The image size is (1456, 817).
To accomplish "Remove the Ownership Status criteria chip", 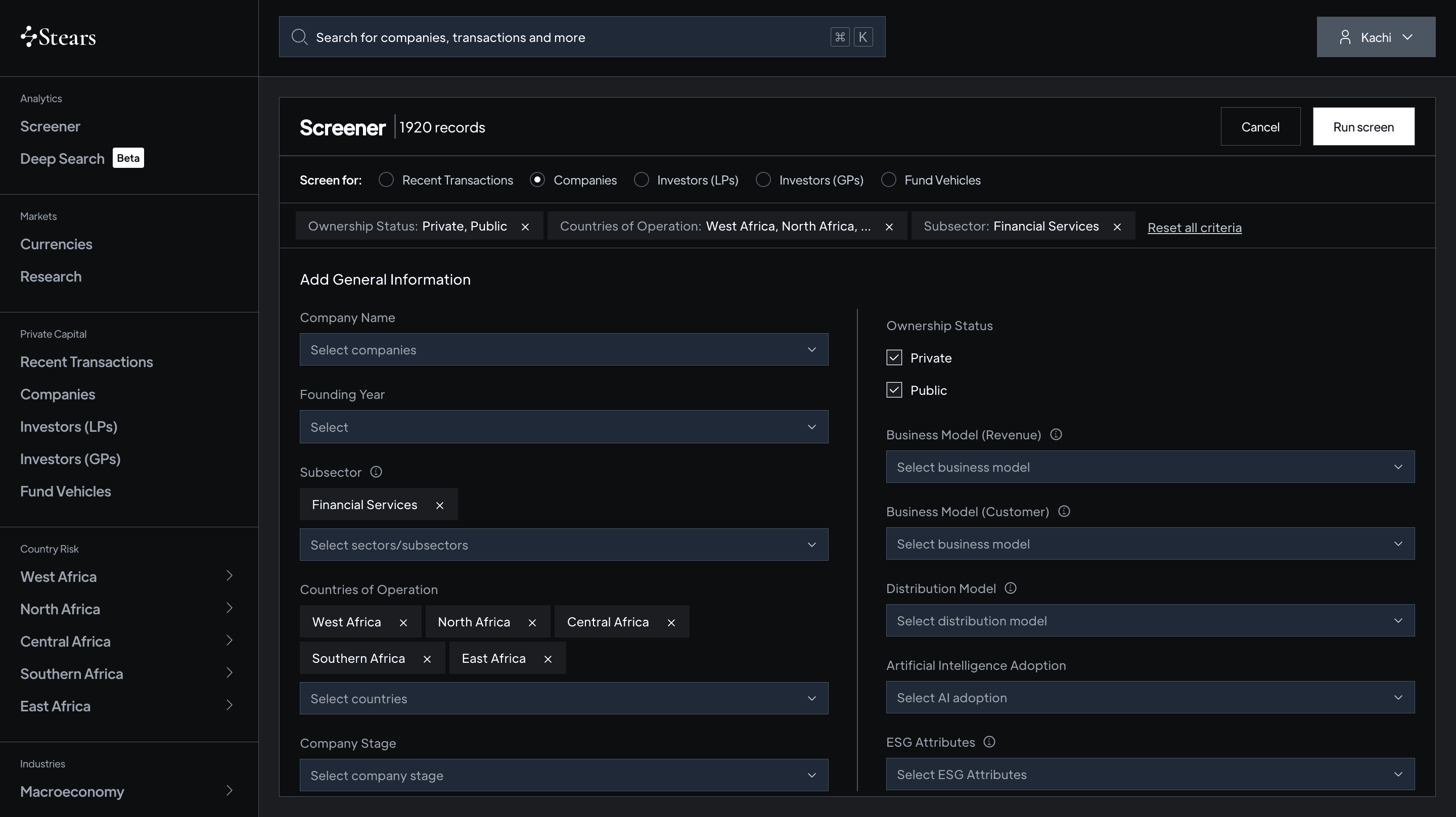I will 525,226.
